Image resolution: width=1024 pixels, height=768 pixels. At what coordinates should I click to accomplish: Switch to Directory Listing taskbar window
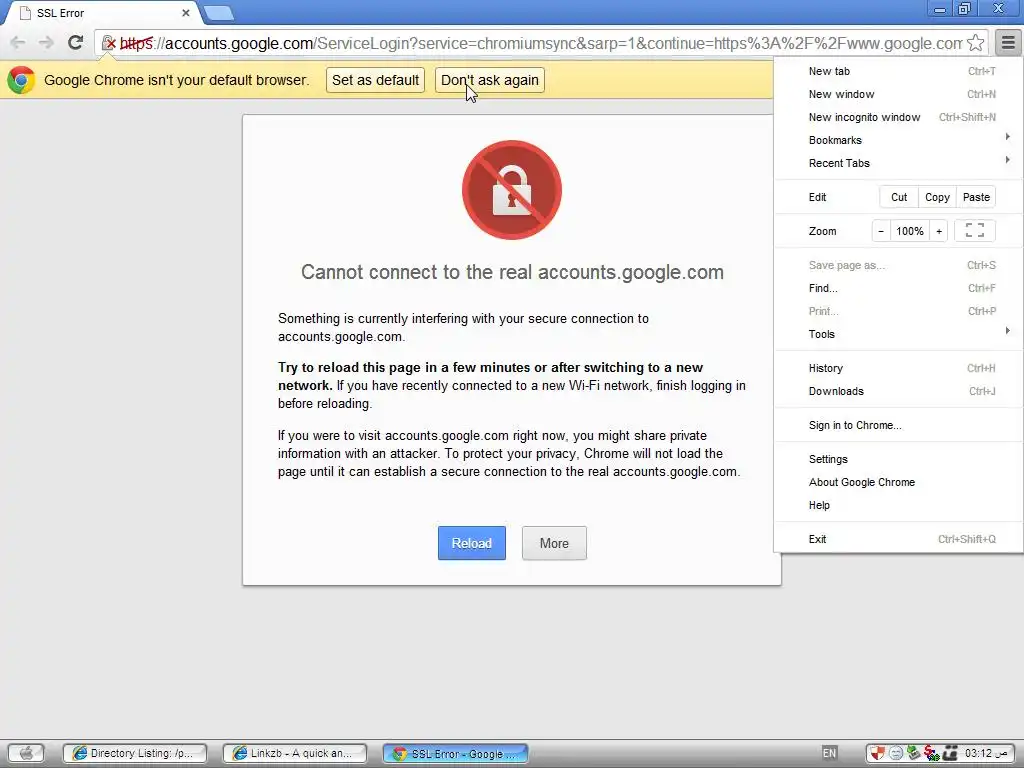[x=135, y=753]
